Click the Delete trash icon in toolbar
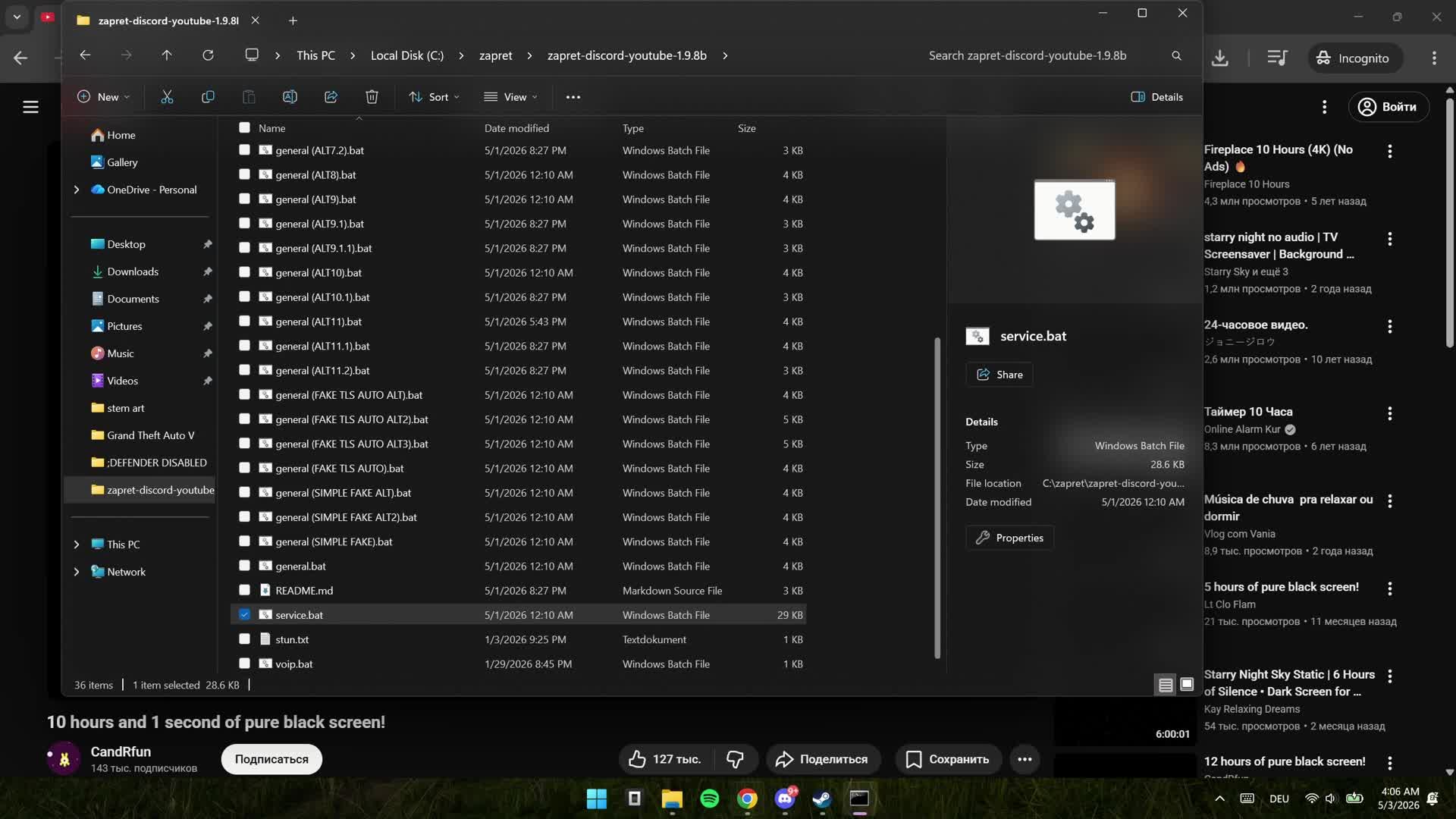This screenshot has height=819, width=1456. [372, 97]
